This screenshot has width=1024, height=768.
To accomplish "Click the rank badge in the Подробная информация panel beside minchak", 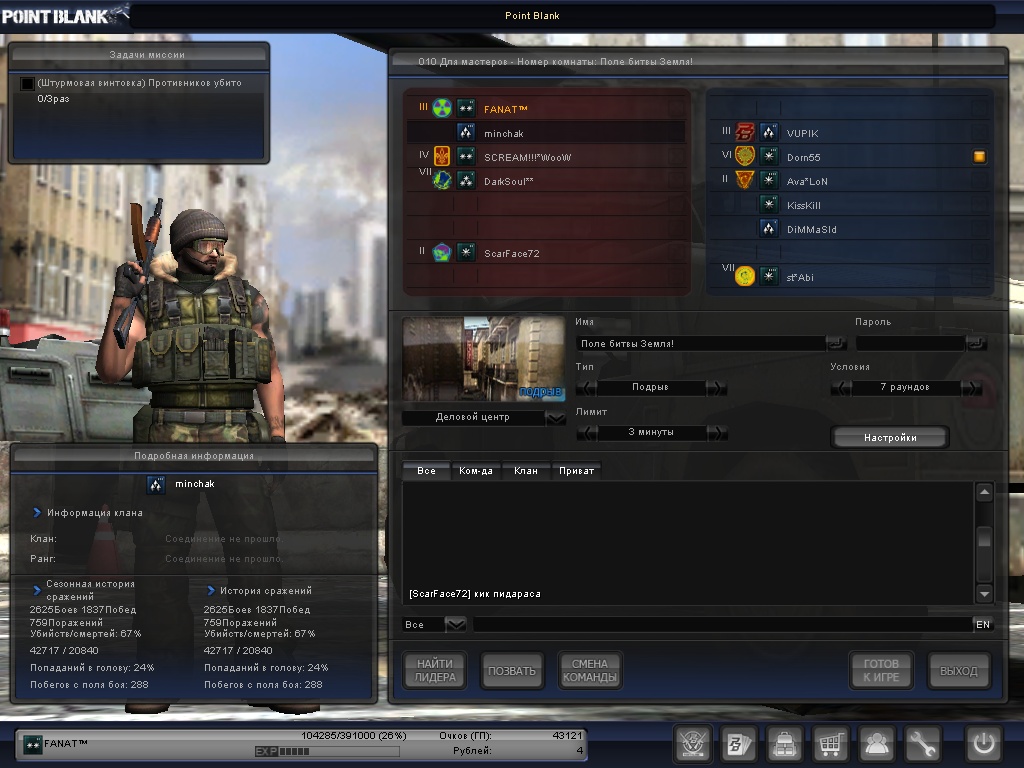I will pos(156,484).
